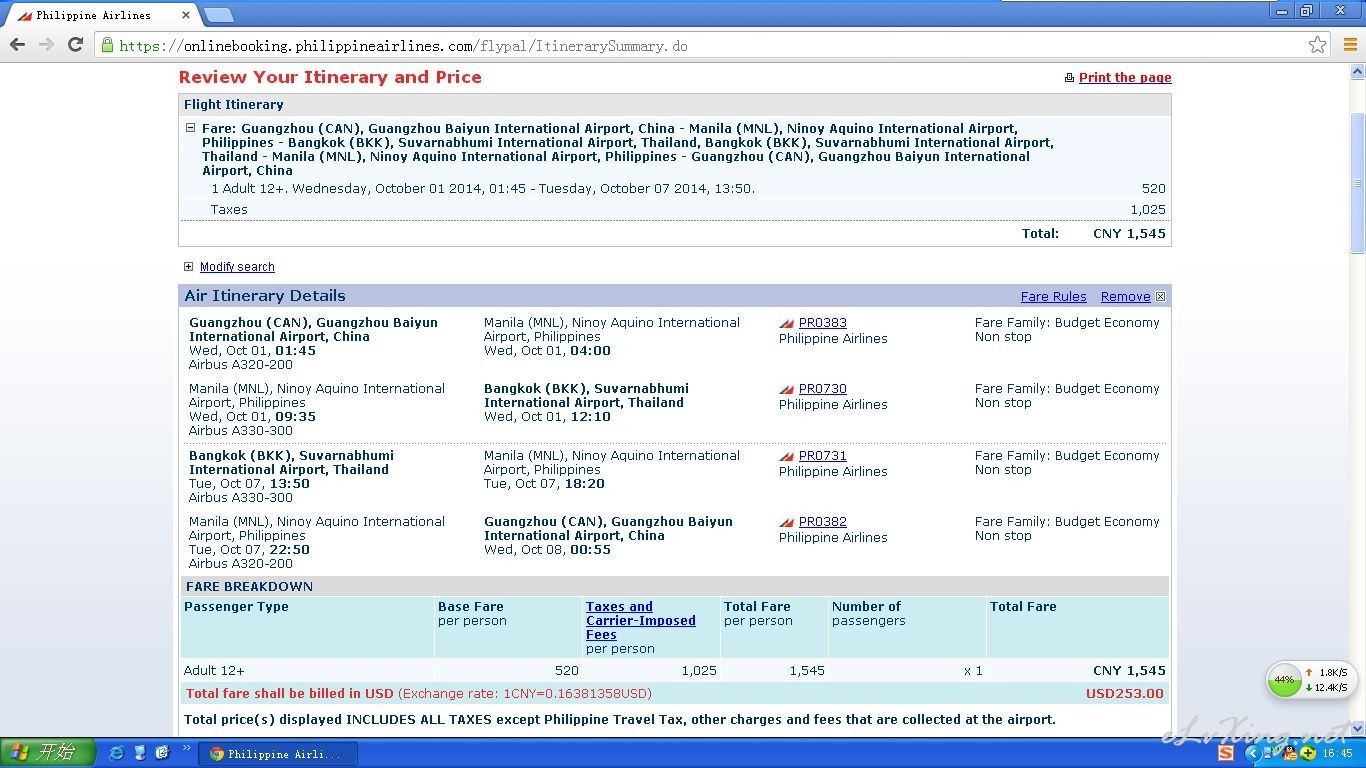Open the Print the page link
1366x768 pixels.
tap(1125, 78)
